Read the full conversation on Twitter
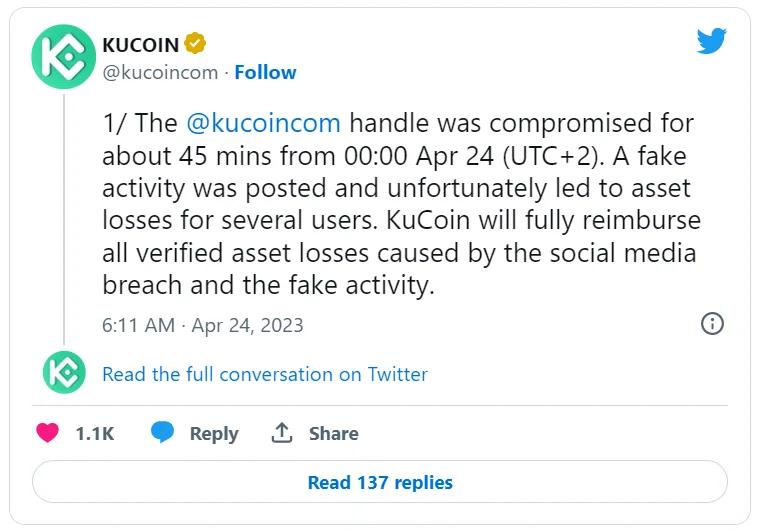This screenshot has height=531, width=759. click(x=265, y=374)
